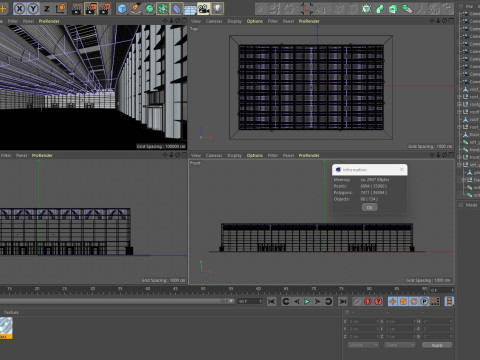Toggle position keyframe recording

click(x=393, y=302)
